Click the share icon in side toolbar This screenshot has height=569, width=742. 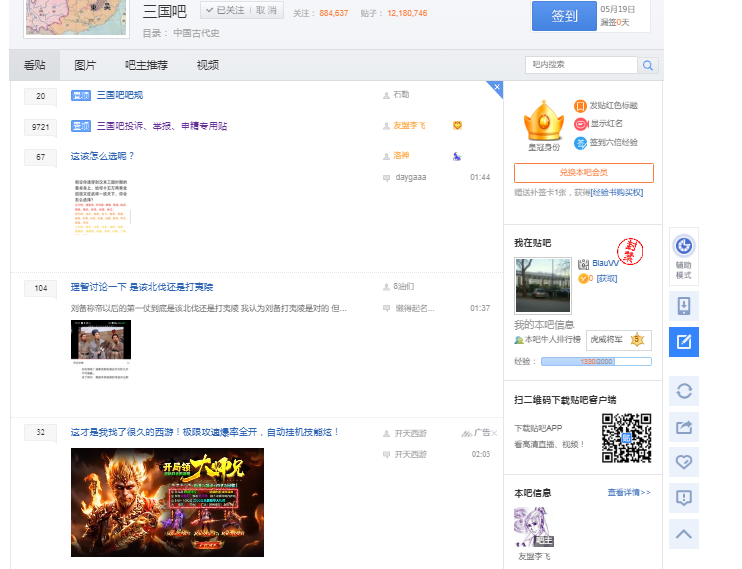684,427
